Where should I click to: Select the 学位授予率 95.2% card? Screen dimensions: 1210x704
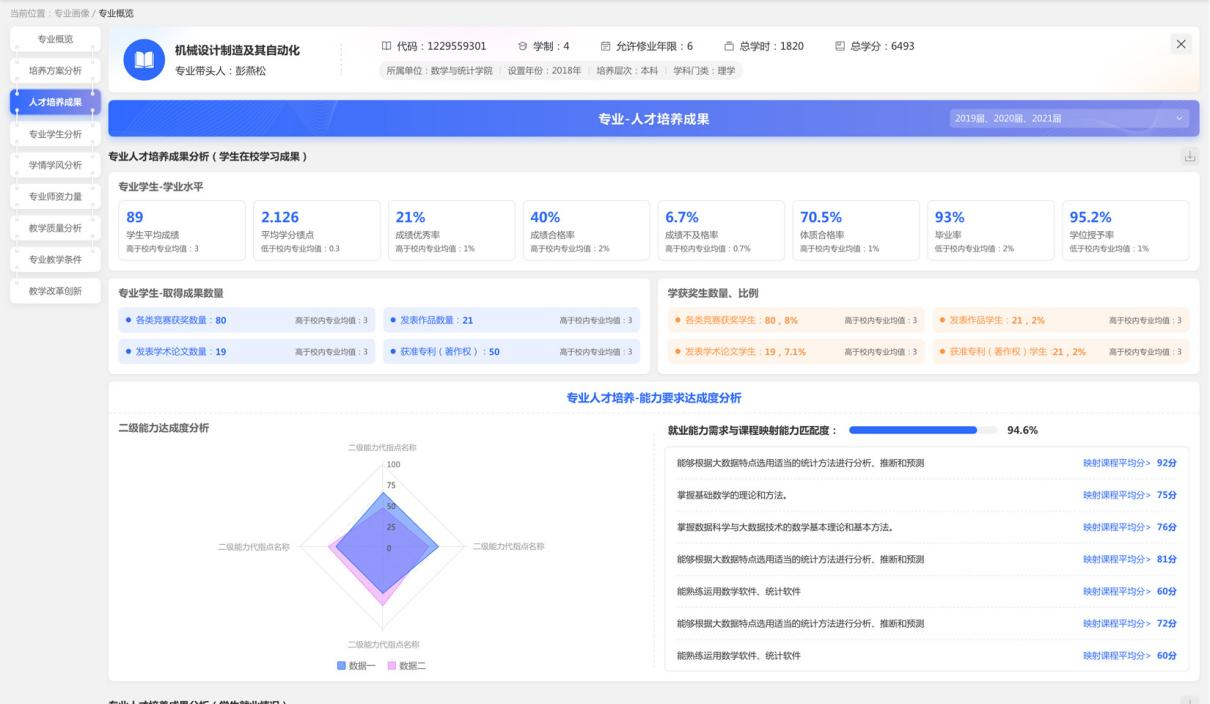point(1126,230)
